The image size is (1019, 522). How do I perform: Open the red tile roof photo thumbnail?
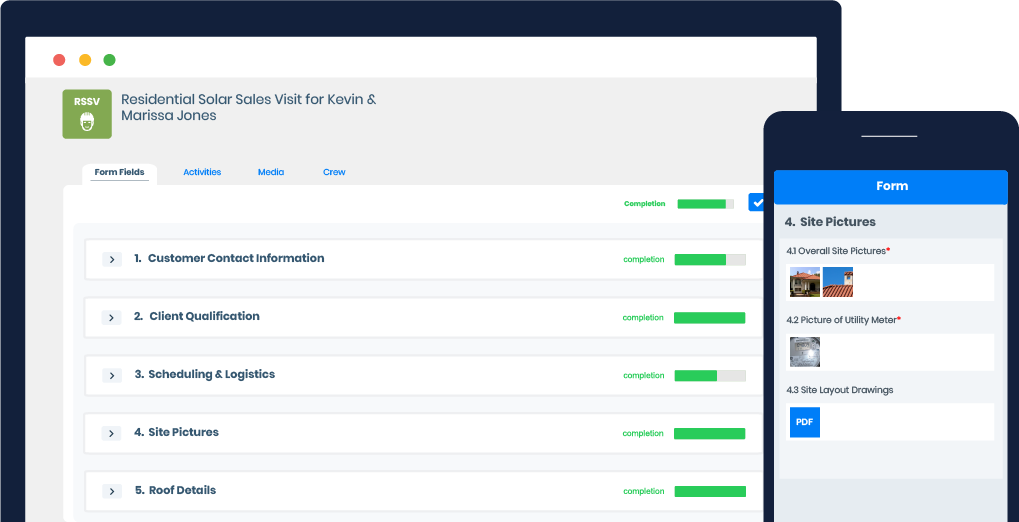coord(838,282)
